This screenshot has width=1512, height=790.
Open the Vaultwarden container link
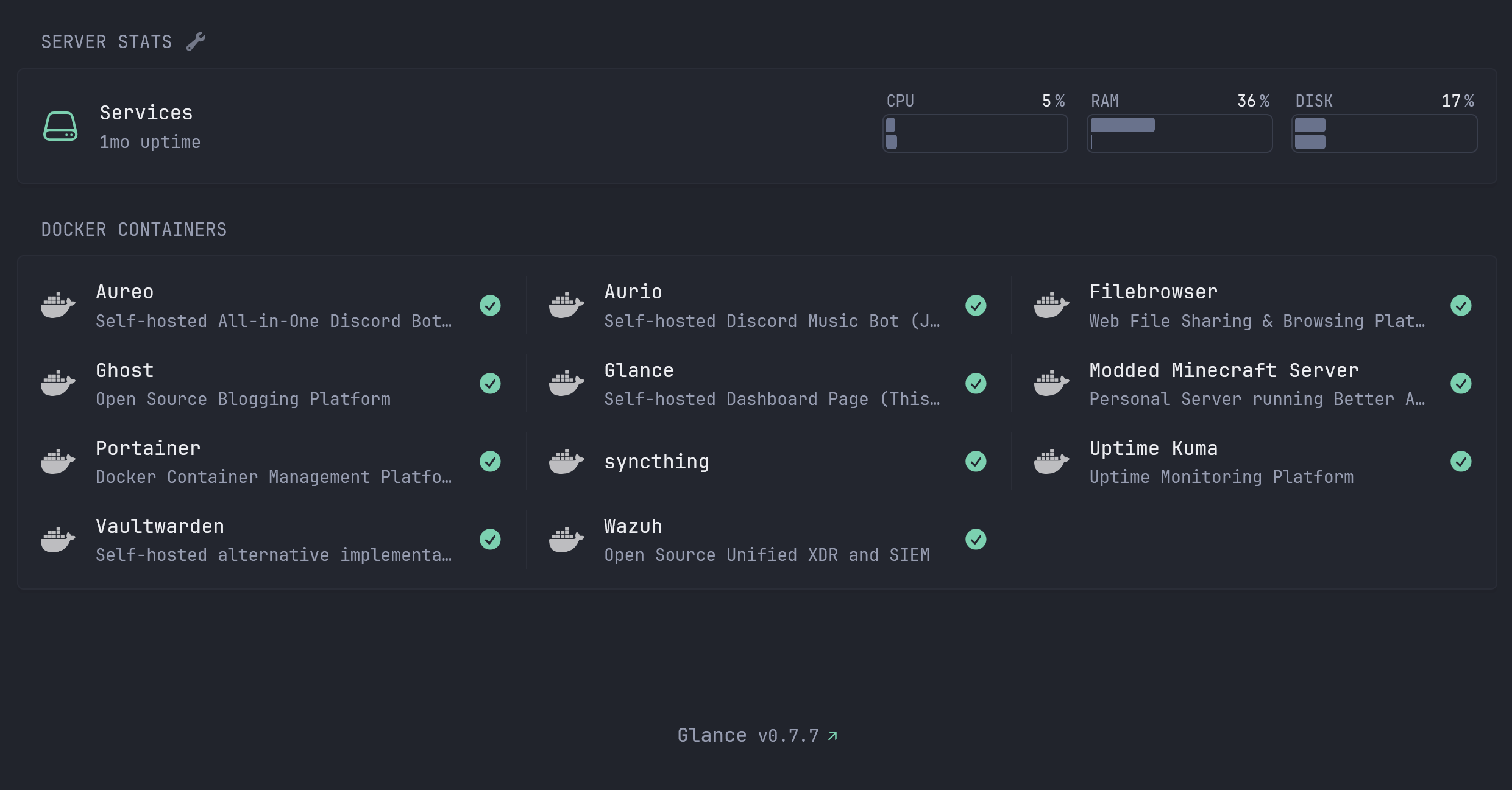click(160, 526)
